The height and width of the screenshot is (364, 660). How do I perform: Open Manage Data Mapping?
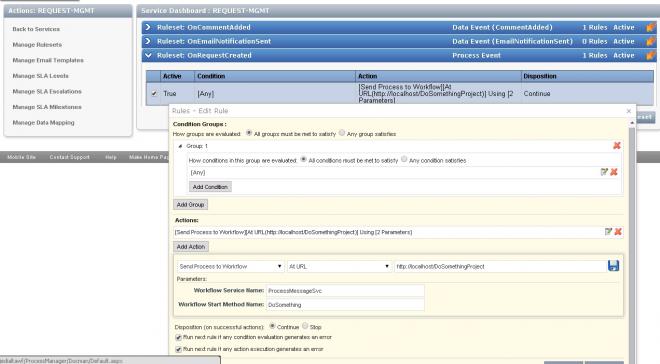(x=43, y=122)
